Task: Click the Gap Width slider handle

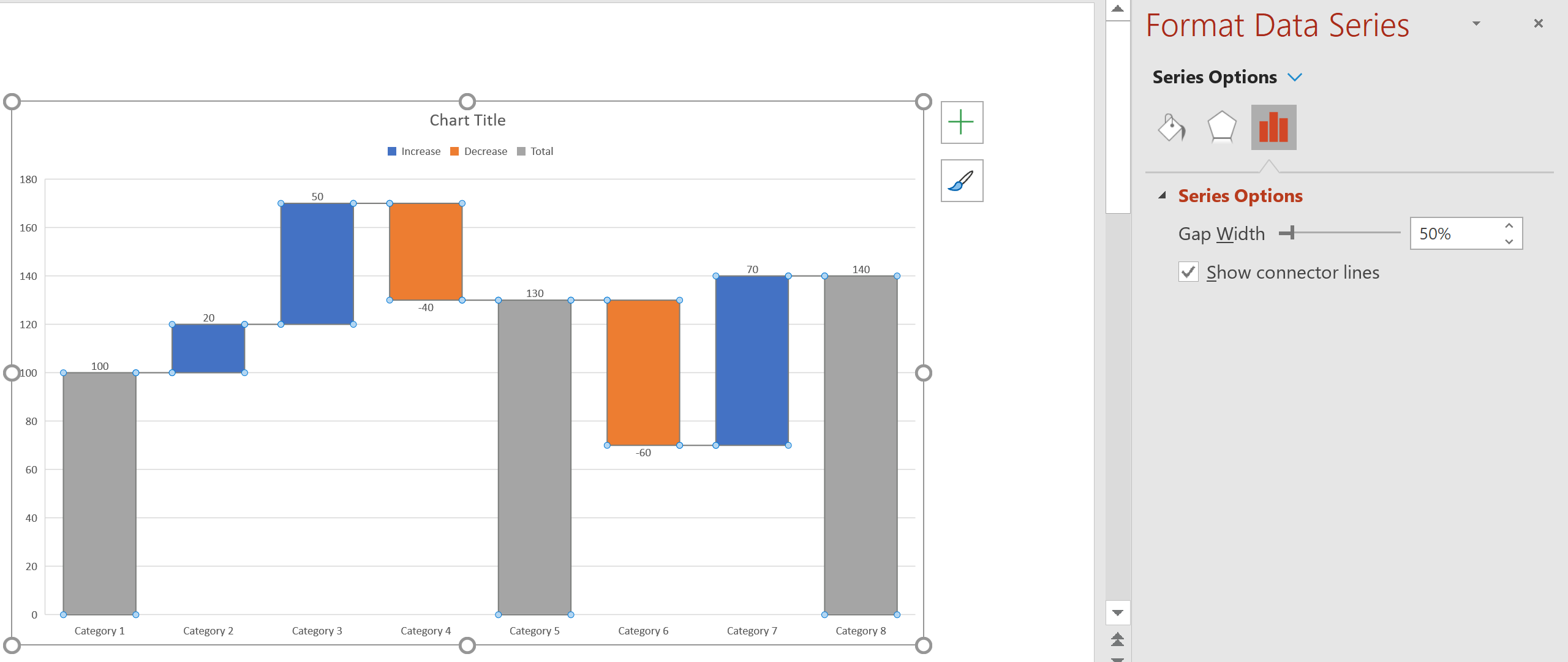Action: click(1291, 233)
